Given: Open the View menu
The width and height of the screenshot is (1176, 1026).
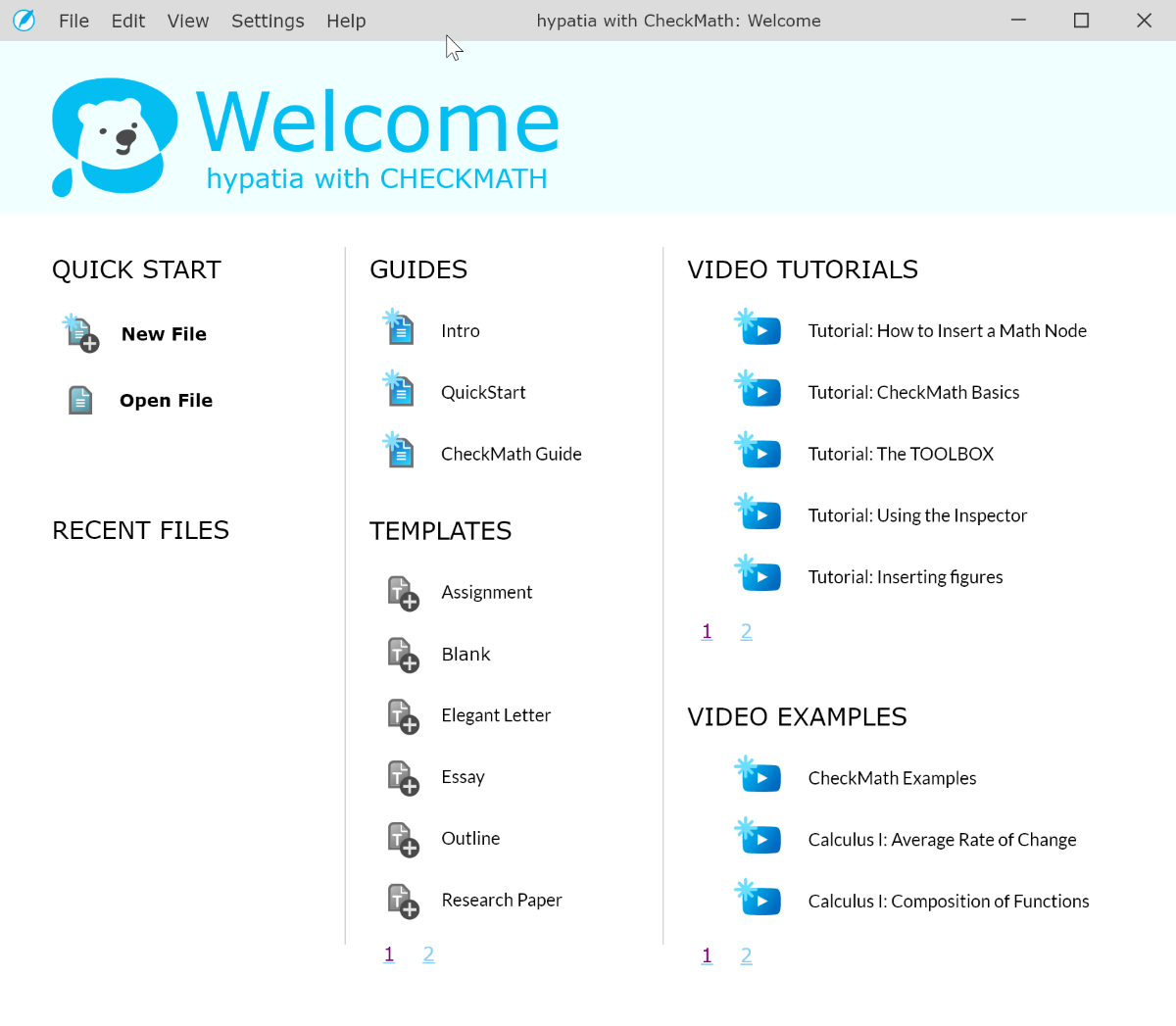Looking at the screenshot, I should pos(188,21).
